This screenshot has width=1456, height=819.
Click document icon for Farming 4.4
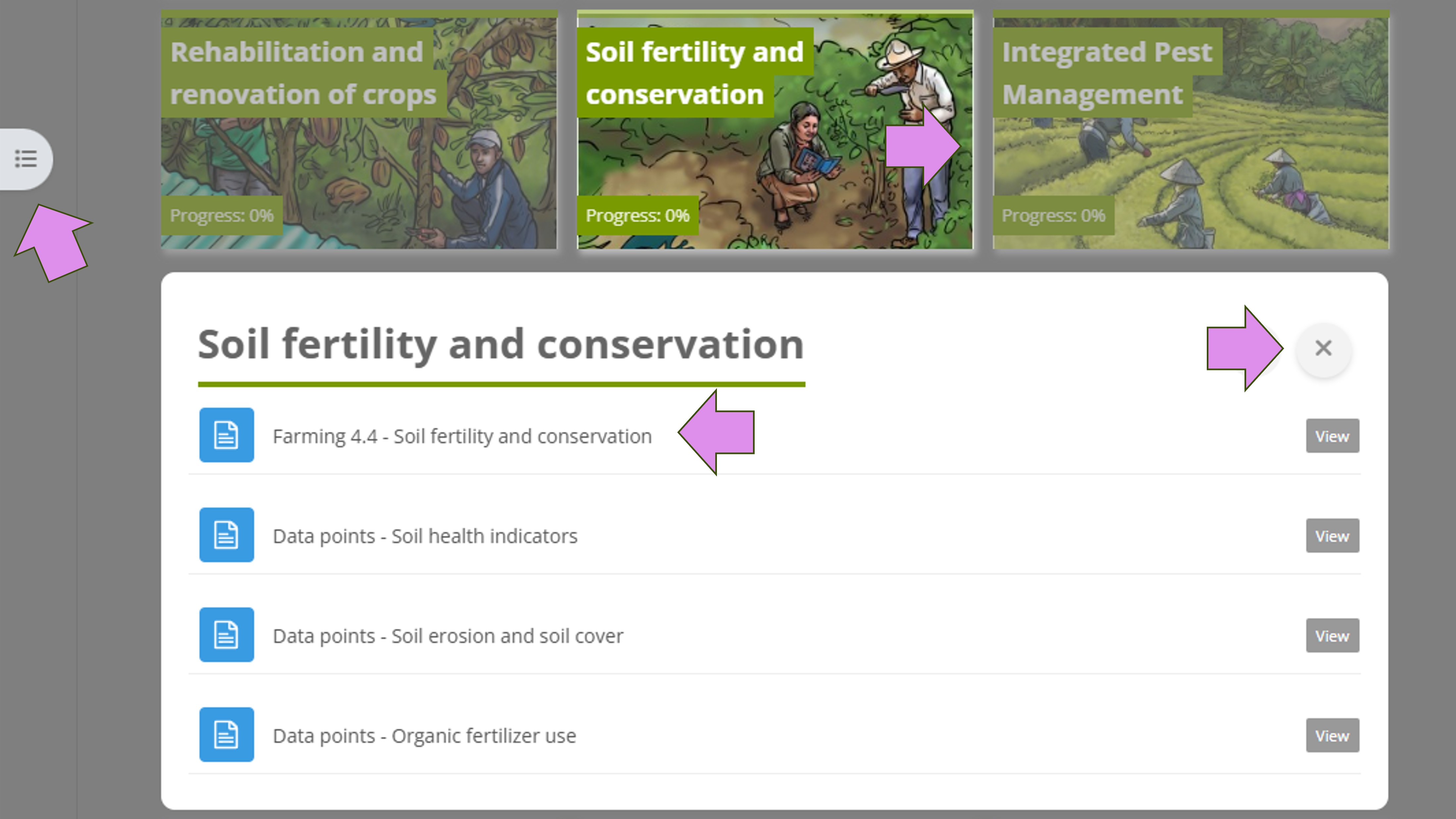coord(226,435)
